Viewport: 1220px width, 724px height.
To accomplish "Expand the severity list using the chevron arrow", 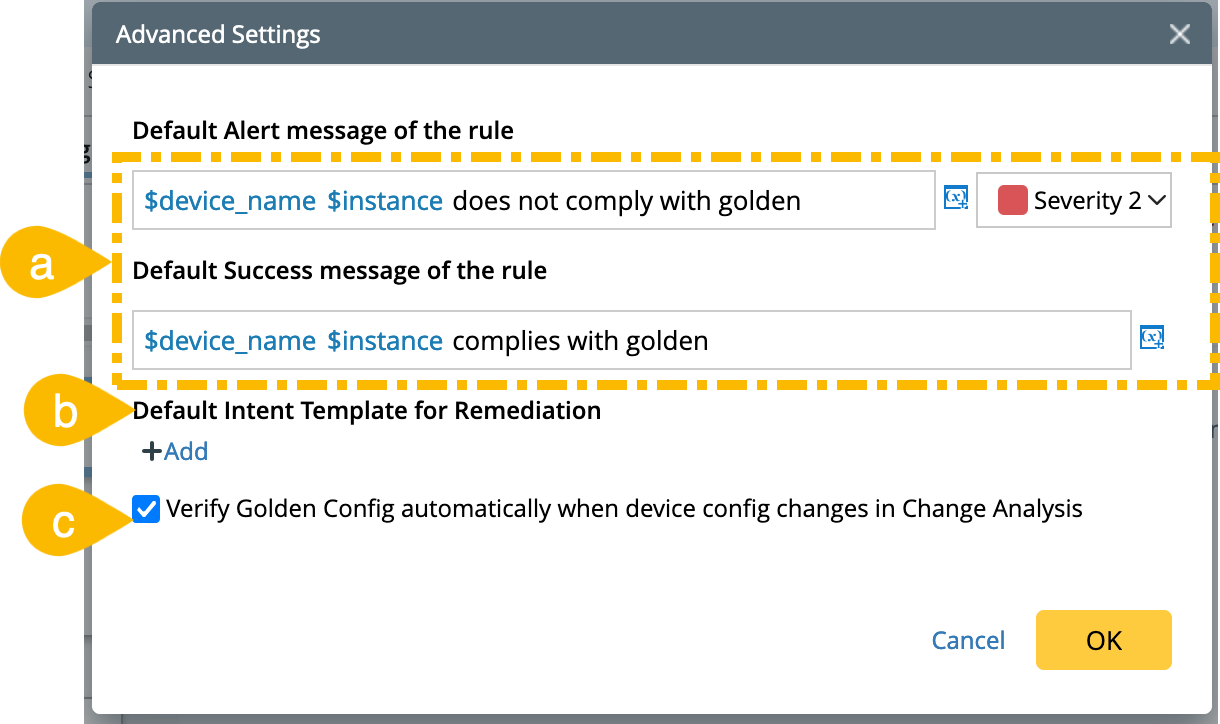I will point(1157,201).
